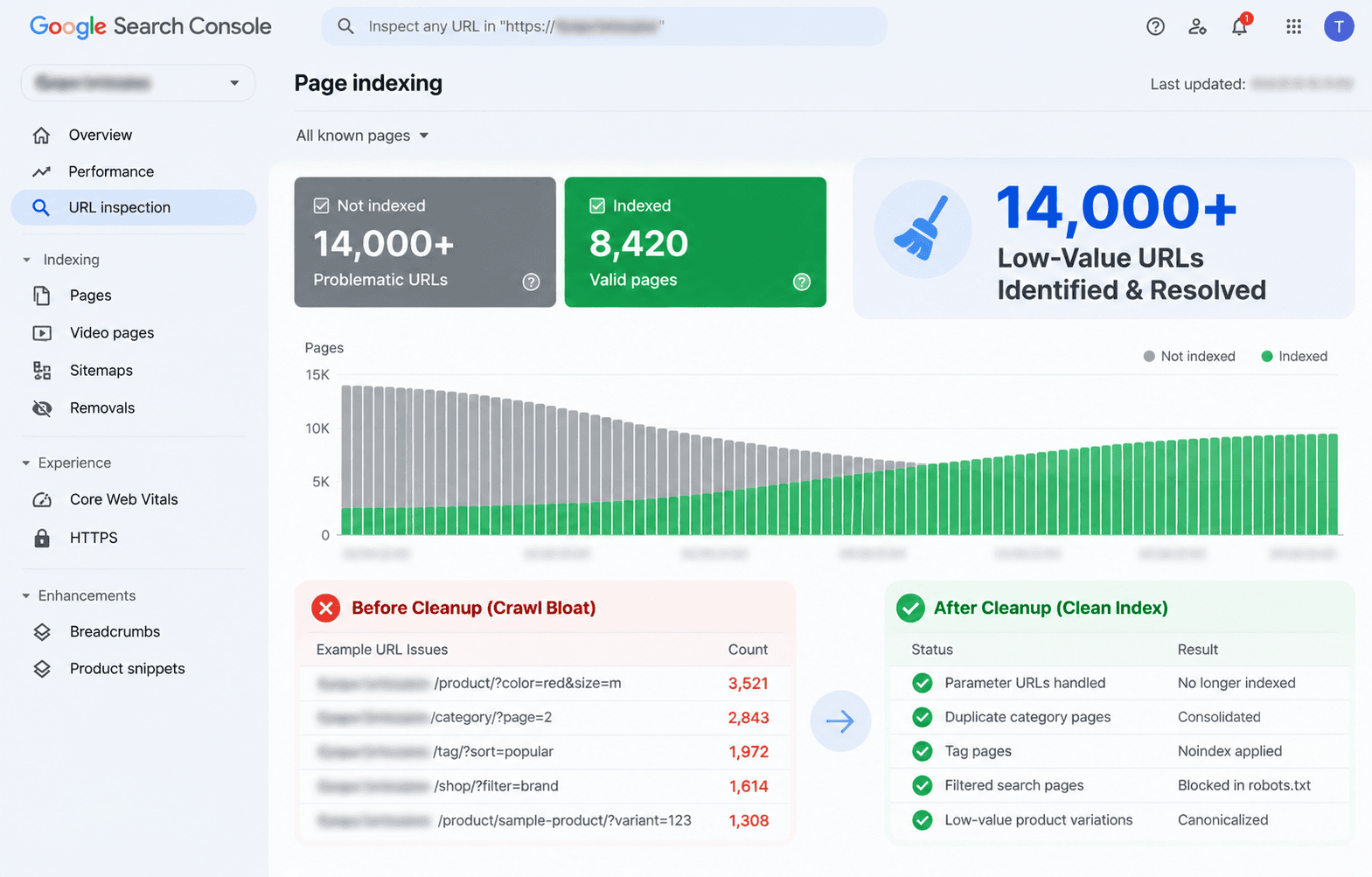This screenshot has height=877, width=1372.
Task: Open the account avatar T
Action: [x=1339, y=26]
